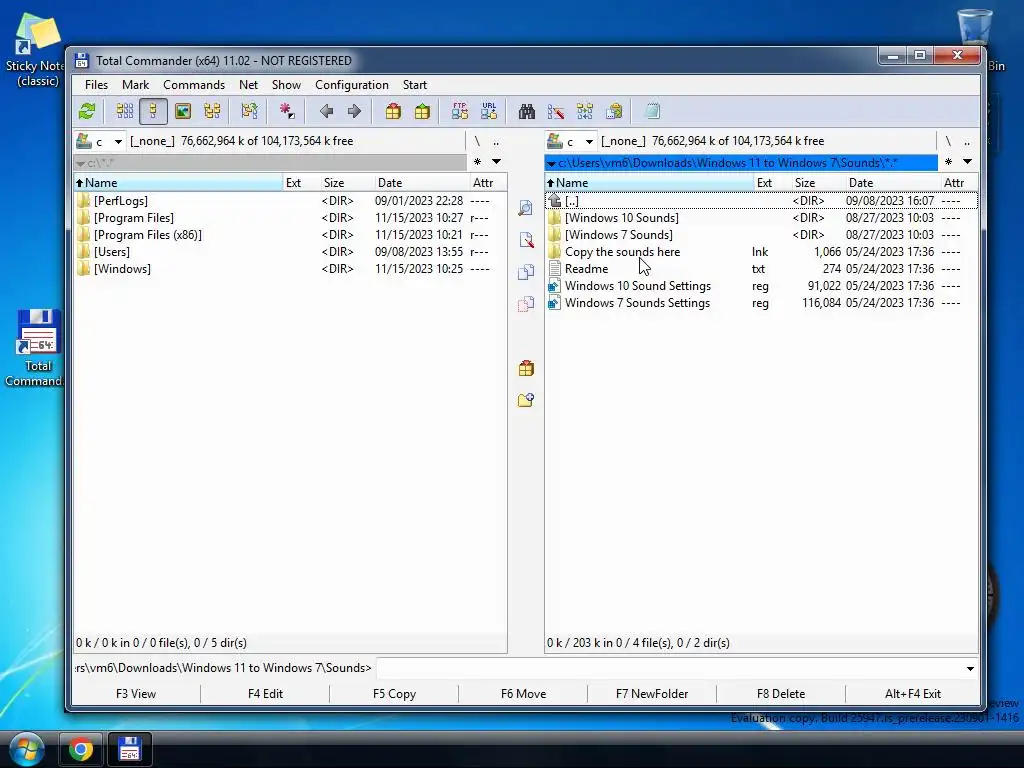
Task: Sort left panel by Date column
Action: pos(422,183)
